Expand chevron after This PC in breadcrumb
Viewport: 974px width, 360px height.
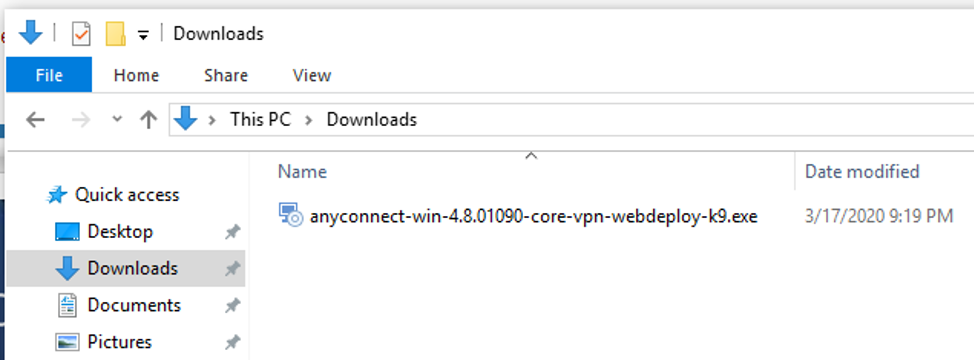309,119
